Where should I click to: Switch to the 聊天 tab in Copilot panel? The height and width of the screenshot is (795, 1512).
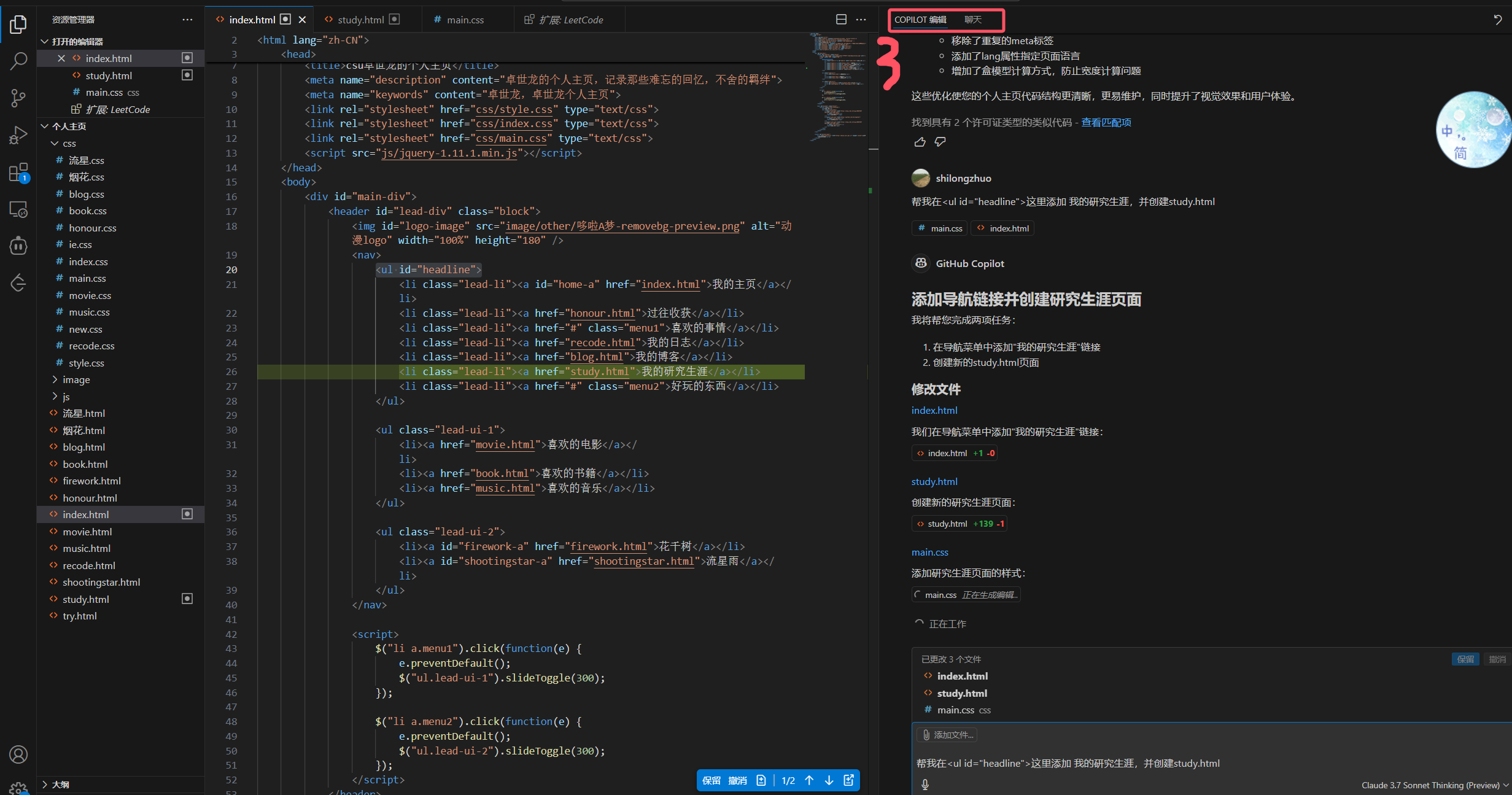[x=972, y=20]
